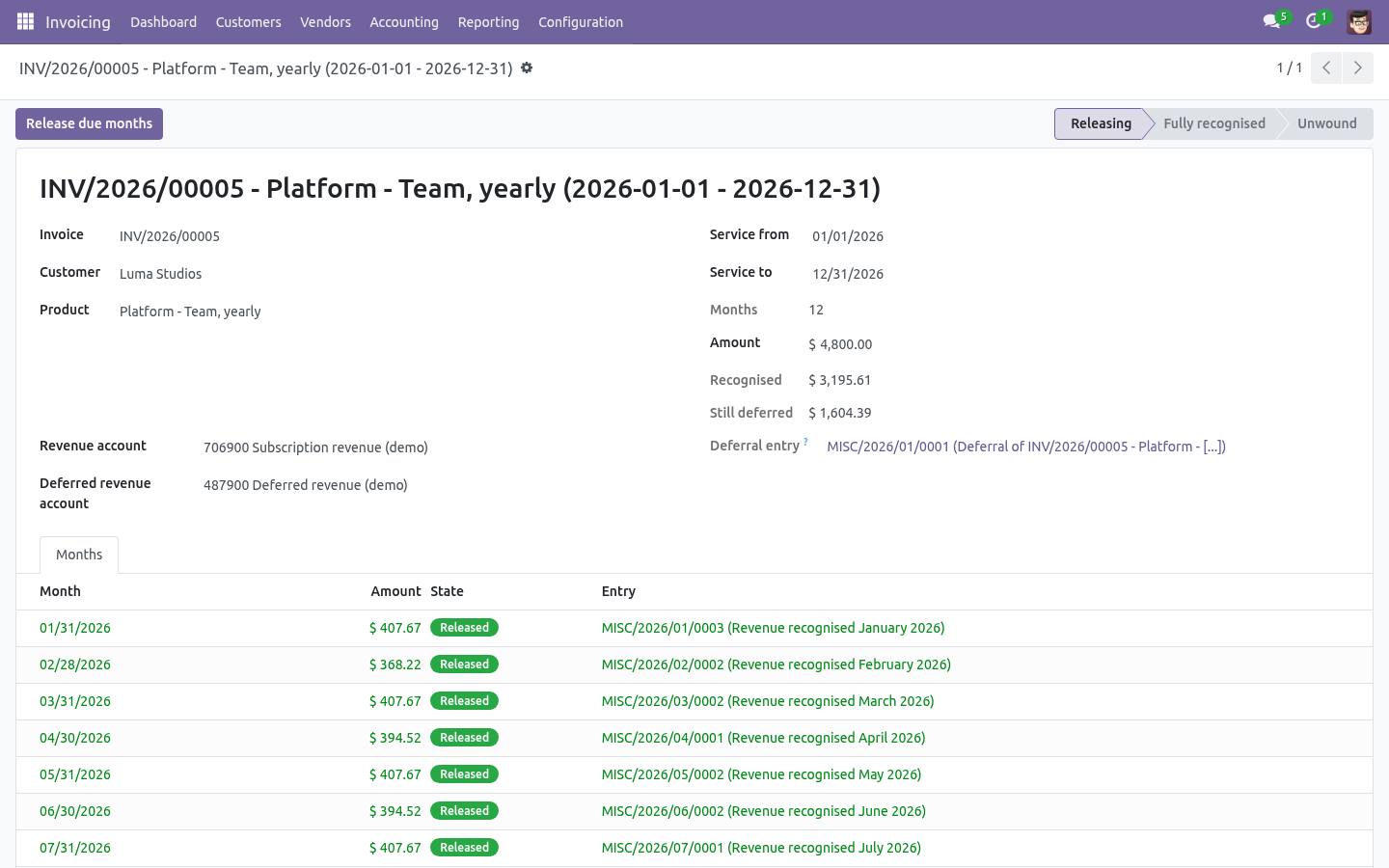1389x868 pixels.
Task: Open the MISC/2026/06/0002 June entry
Action: click(x=763, y=811)
